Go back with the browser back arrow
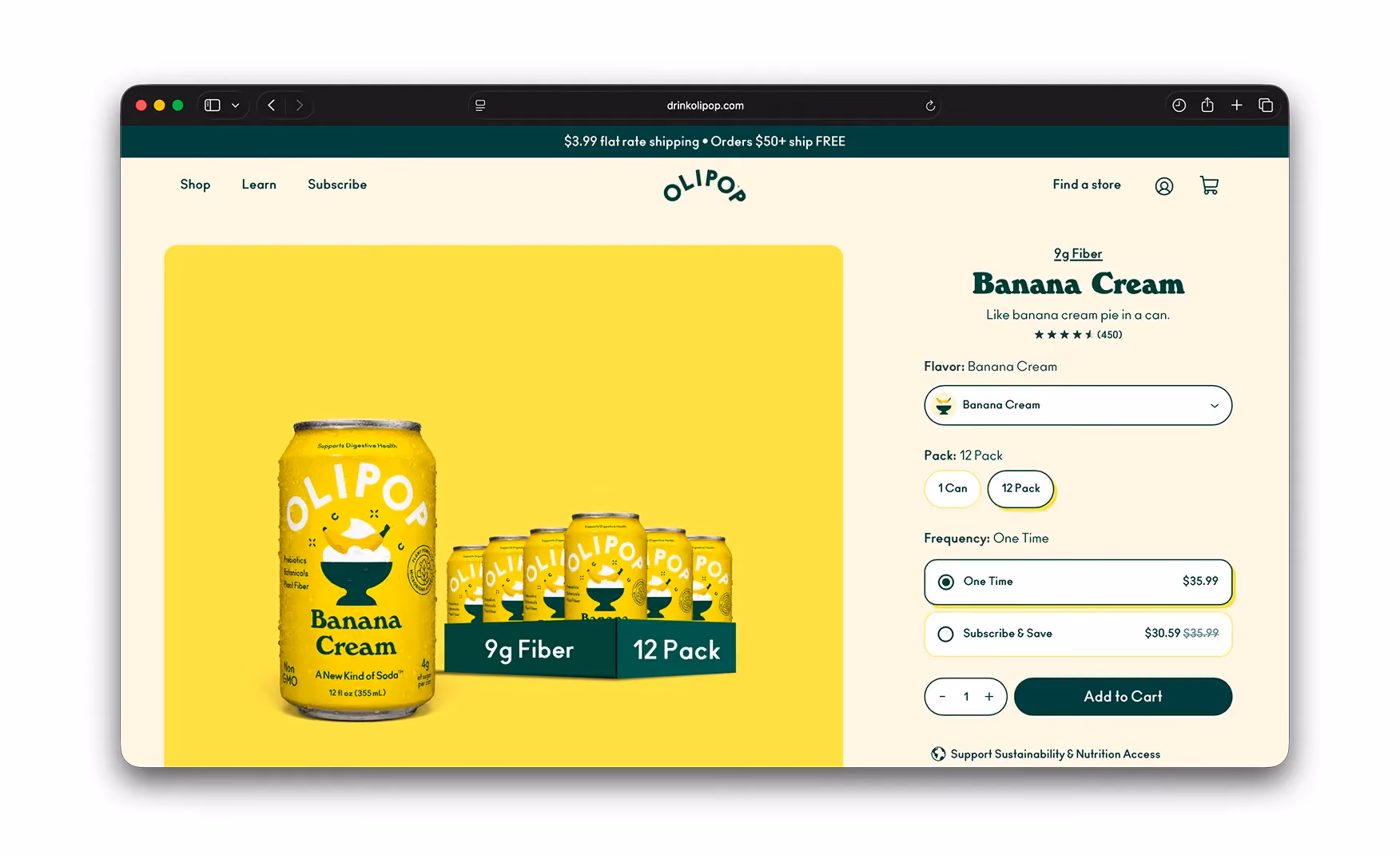Screen dimensions: 1400x855 tap(272, 105)
